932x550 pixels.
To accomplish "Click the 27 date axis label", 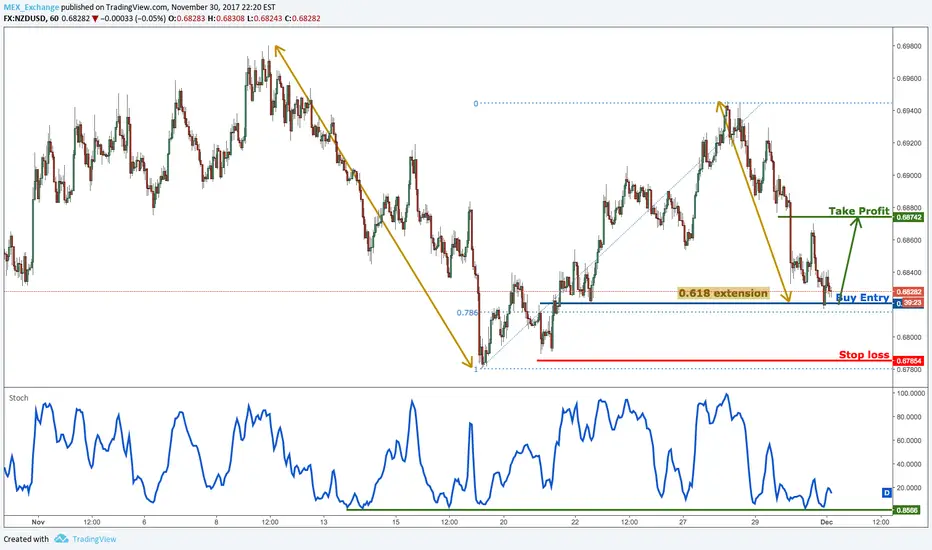I will point(682,522).
